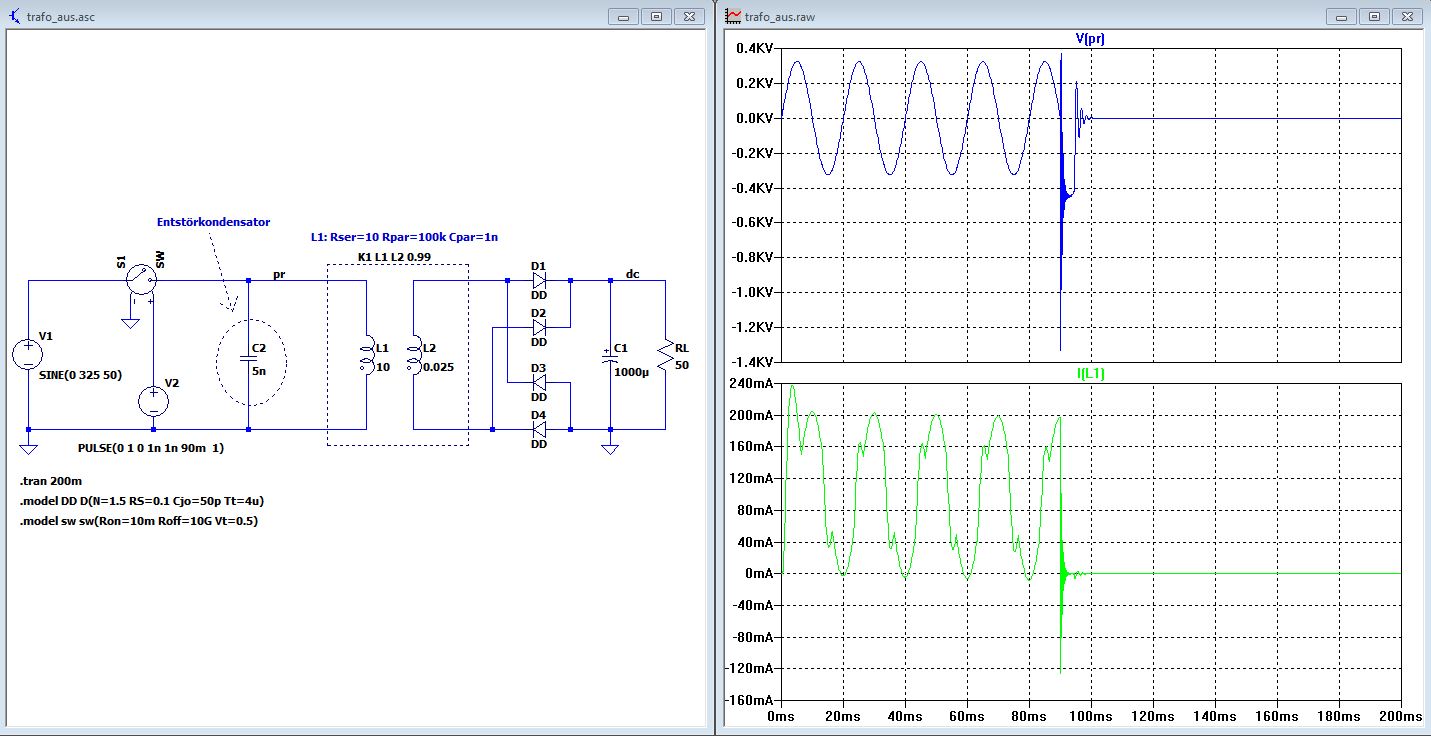Select diode D1 symbol

(x=539, y=280)
